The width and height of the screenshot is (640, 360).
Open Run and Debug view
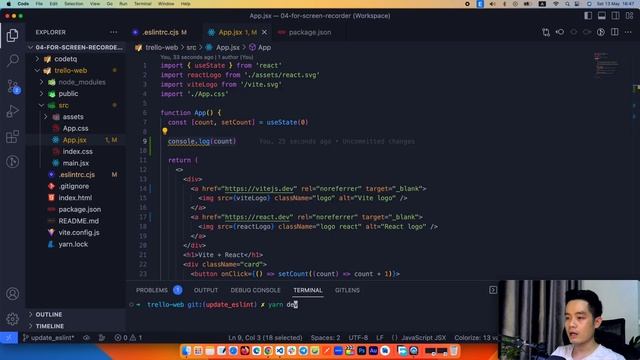(12, 111)
